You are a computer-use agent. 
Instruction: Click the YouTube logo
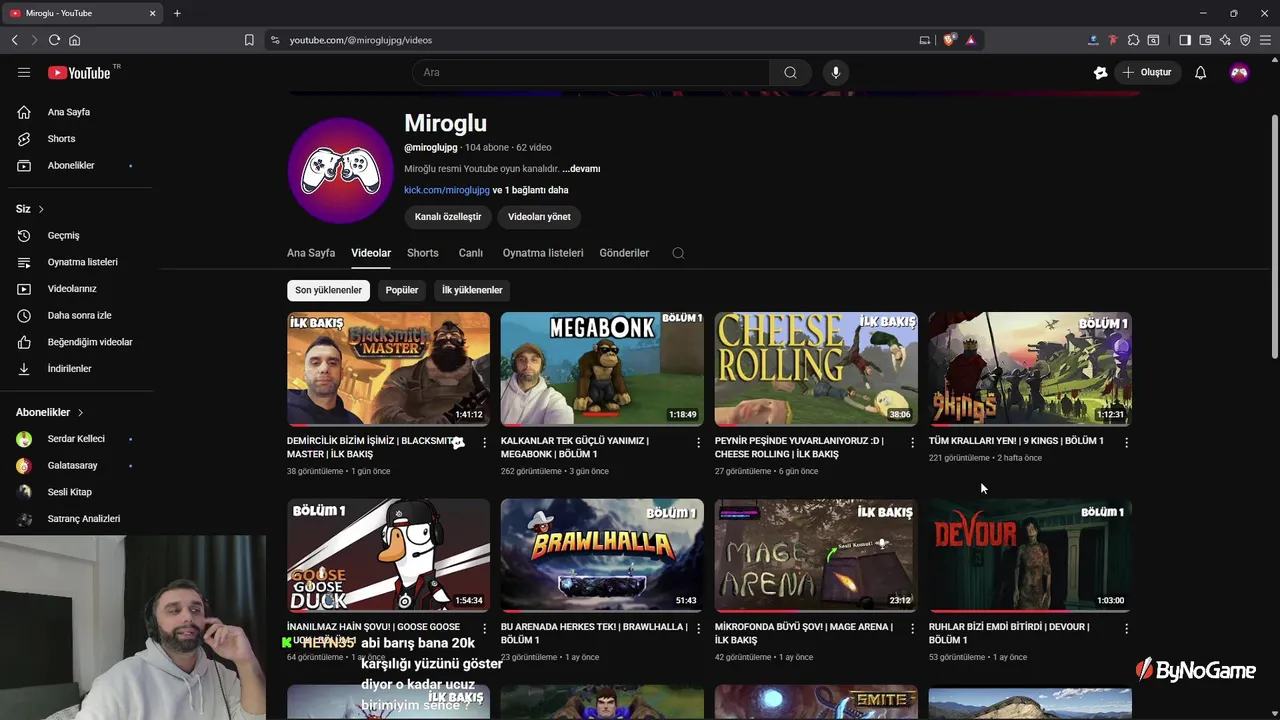tap(79, 72)
